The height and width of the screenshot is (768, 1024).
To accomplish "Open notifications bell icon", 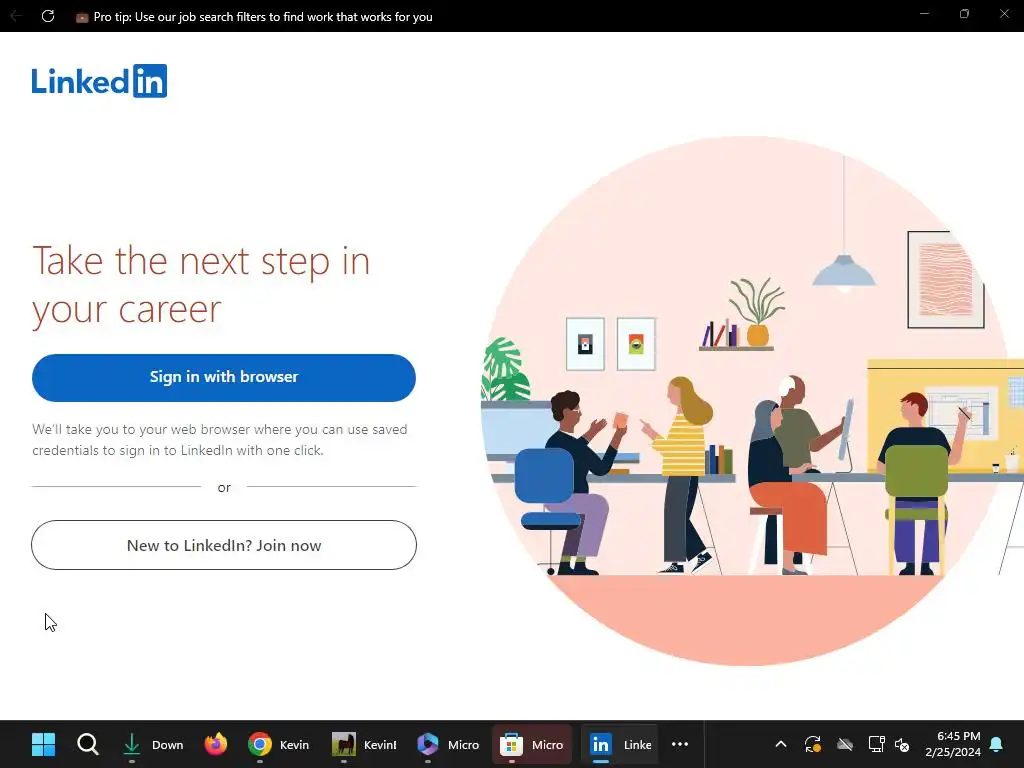I will (997, 744).
